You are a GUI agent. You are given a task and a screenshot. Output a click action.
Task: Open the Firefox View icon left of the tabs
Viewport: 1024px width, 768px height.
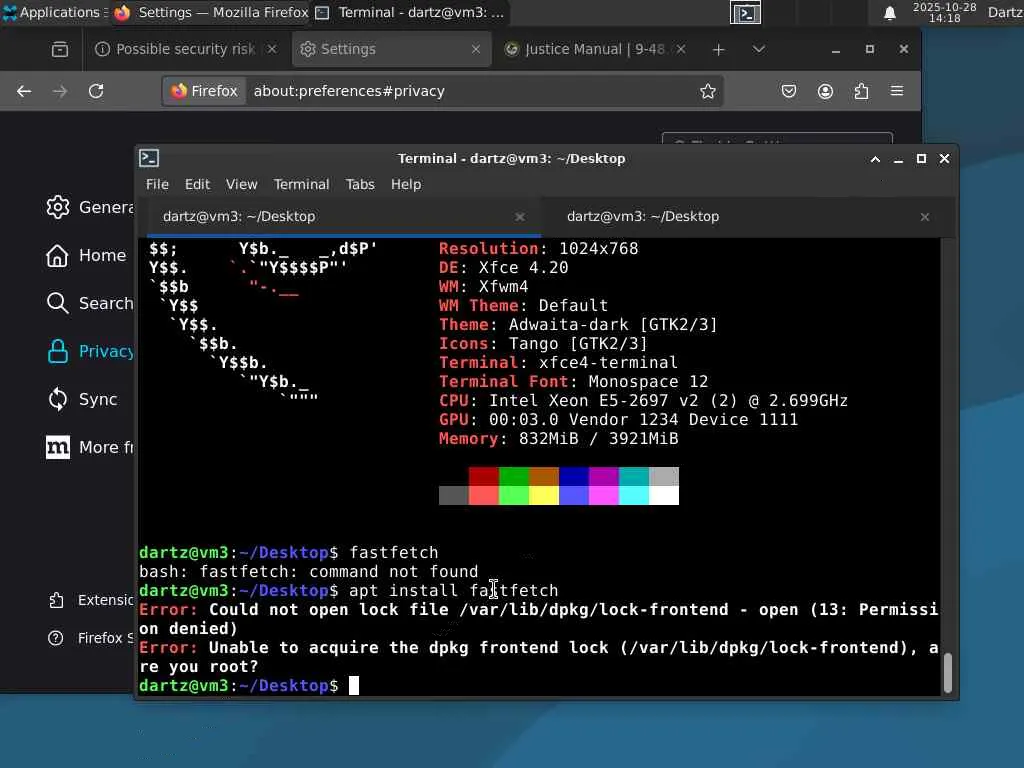[x=59, y=49]
